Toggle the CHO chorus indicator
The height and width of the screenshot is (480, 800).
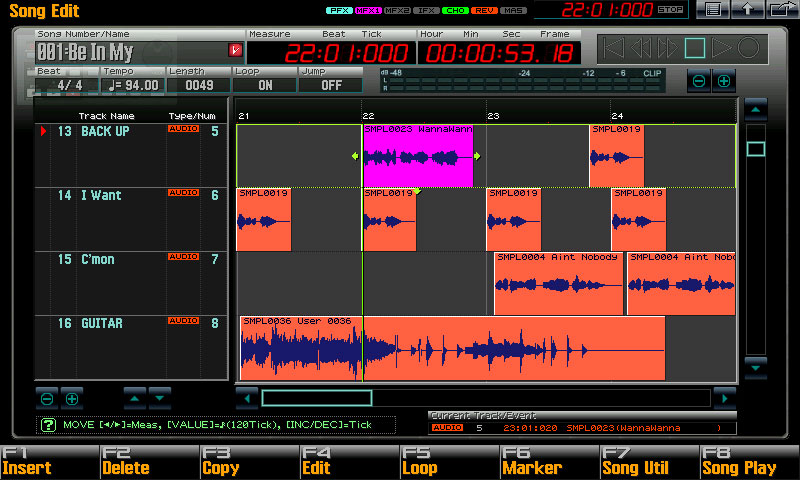pyautogui.click(x=455, y=10)
